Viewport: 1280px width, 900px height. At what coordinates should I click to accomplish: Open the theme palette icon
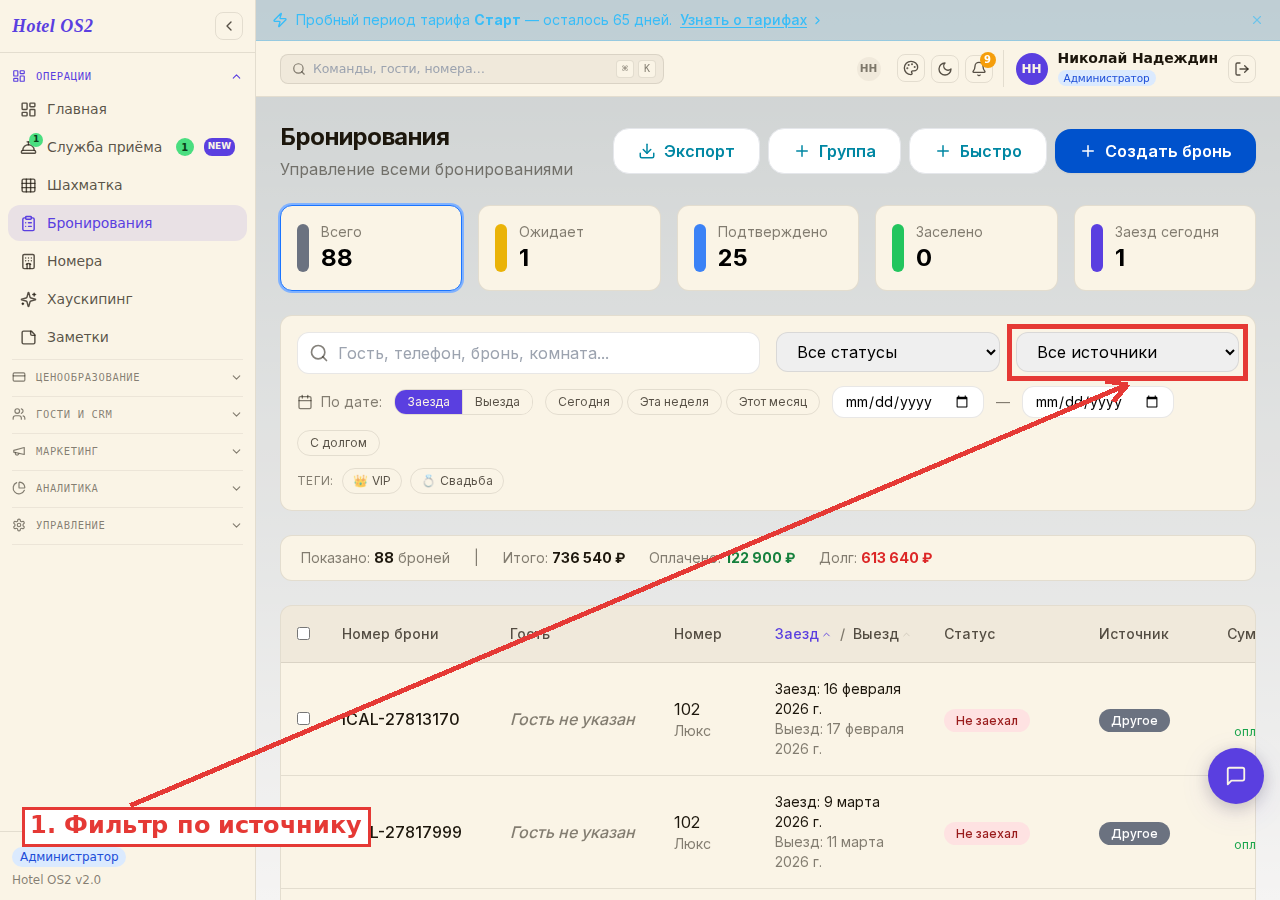911,68
